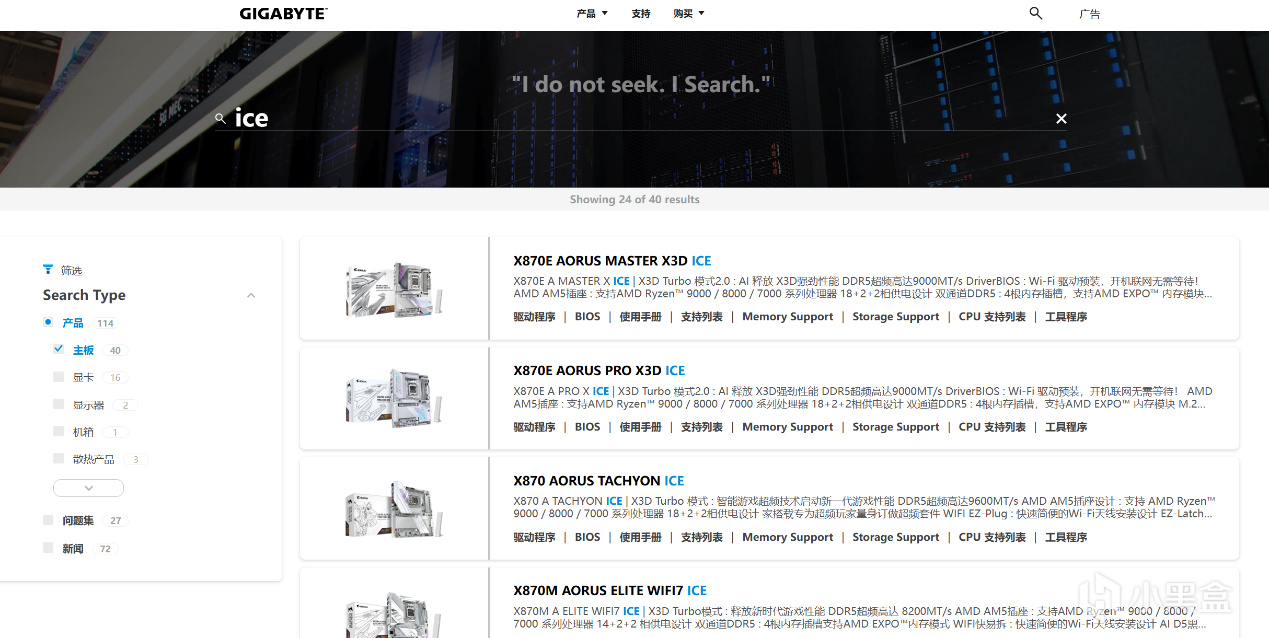Check the 显卡 filter checkbox
The width and height of the screenshot is (1269, 638).
coord(58,377)
